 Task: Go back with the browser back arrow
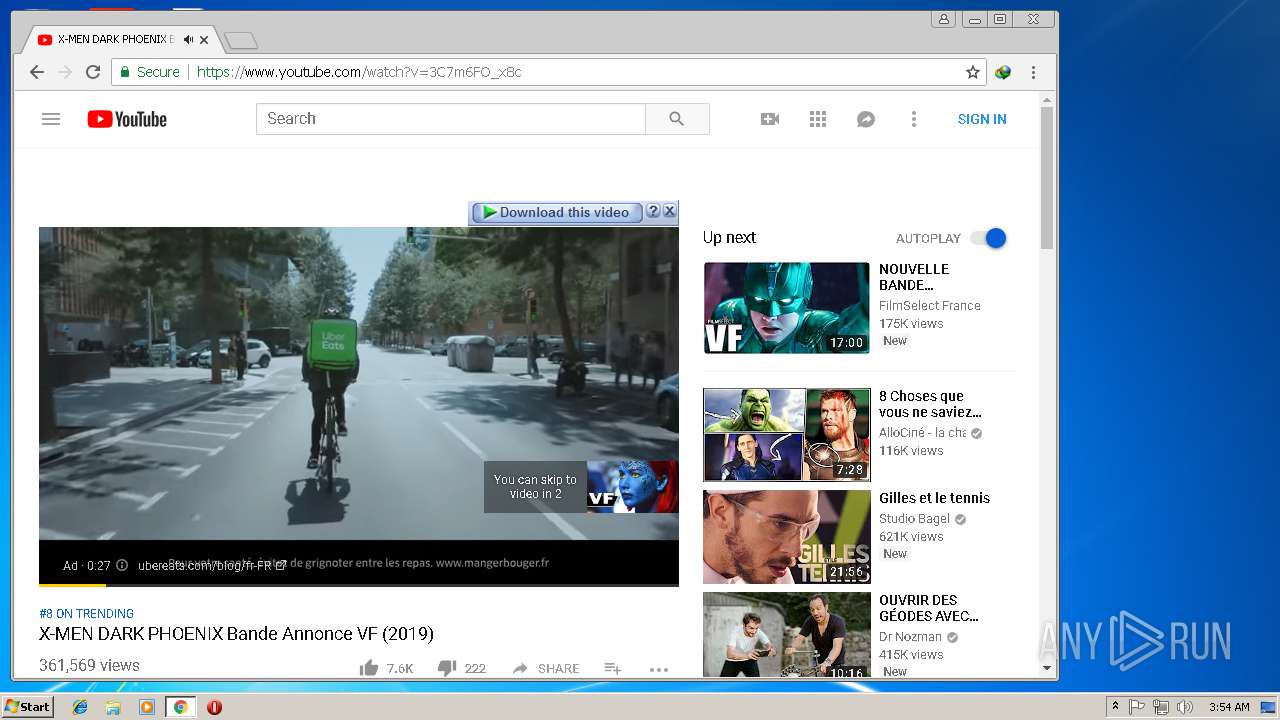pos(37,72)
